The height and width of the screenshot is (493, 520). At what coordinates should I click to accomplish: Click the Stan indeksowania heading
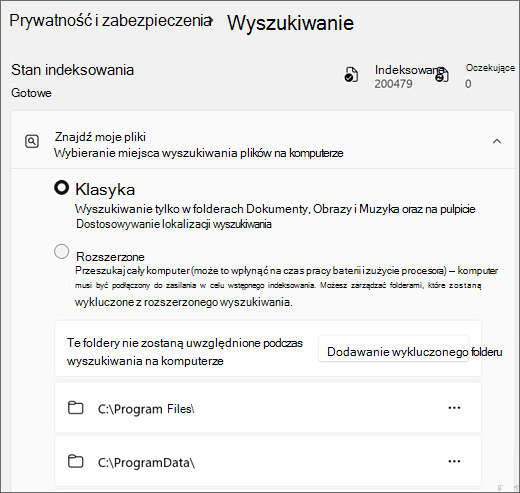coord(72,70)
